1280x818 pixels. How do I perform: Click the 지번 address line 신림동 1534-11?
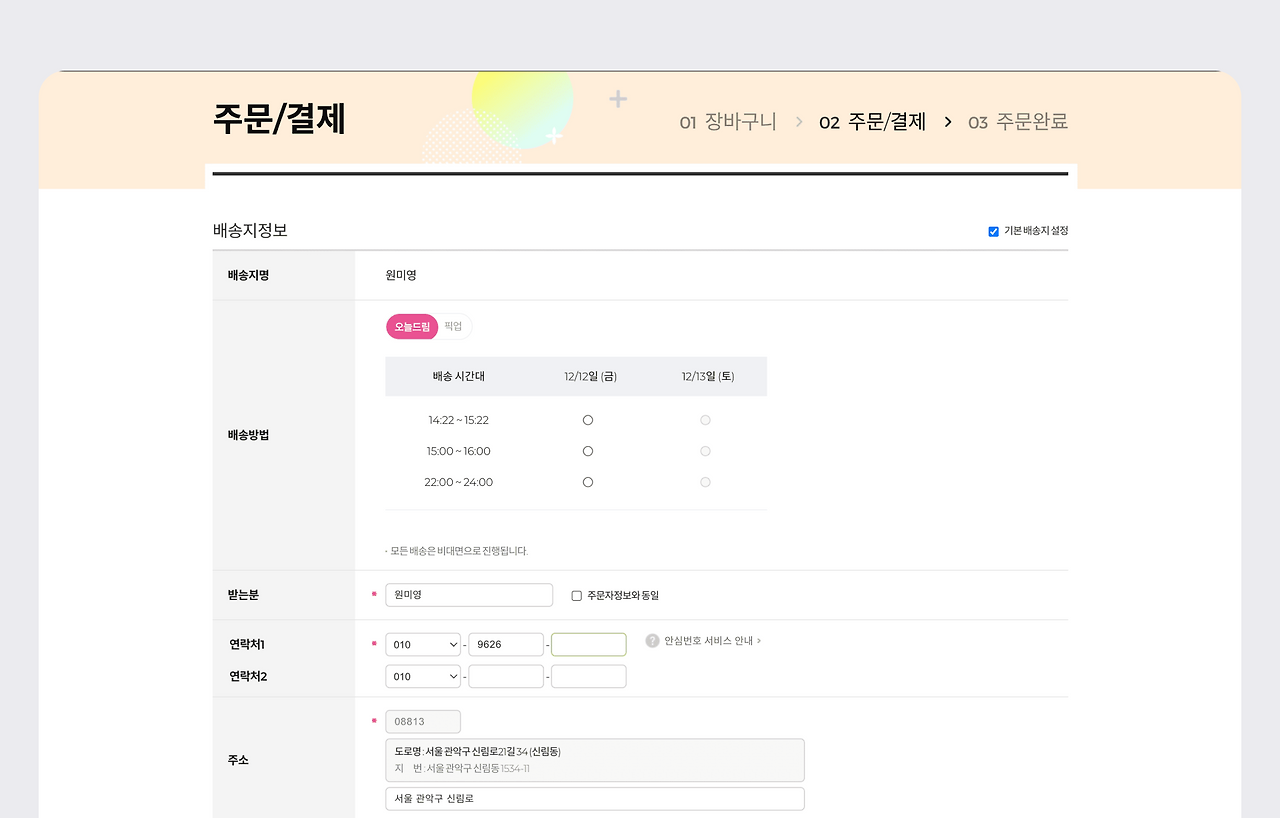click(x=462, y=769)
